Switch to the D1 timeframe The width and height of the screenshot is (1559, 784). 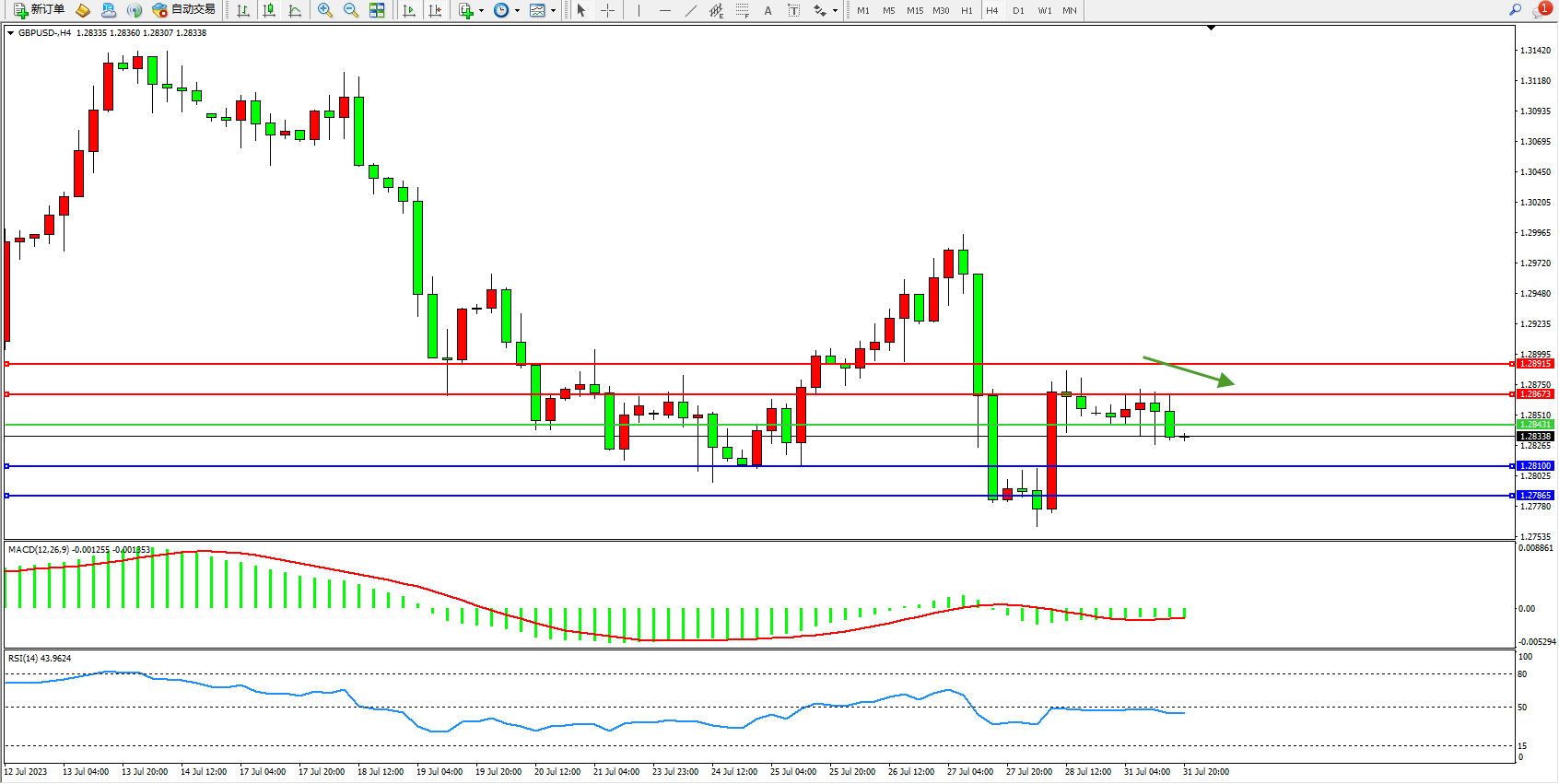pyautogui.click(x=1018, y=11)
